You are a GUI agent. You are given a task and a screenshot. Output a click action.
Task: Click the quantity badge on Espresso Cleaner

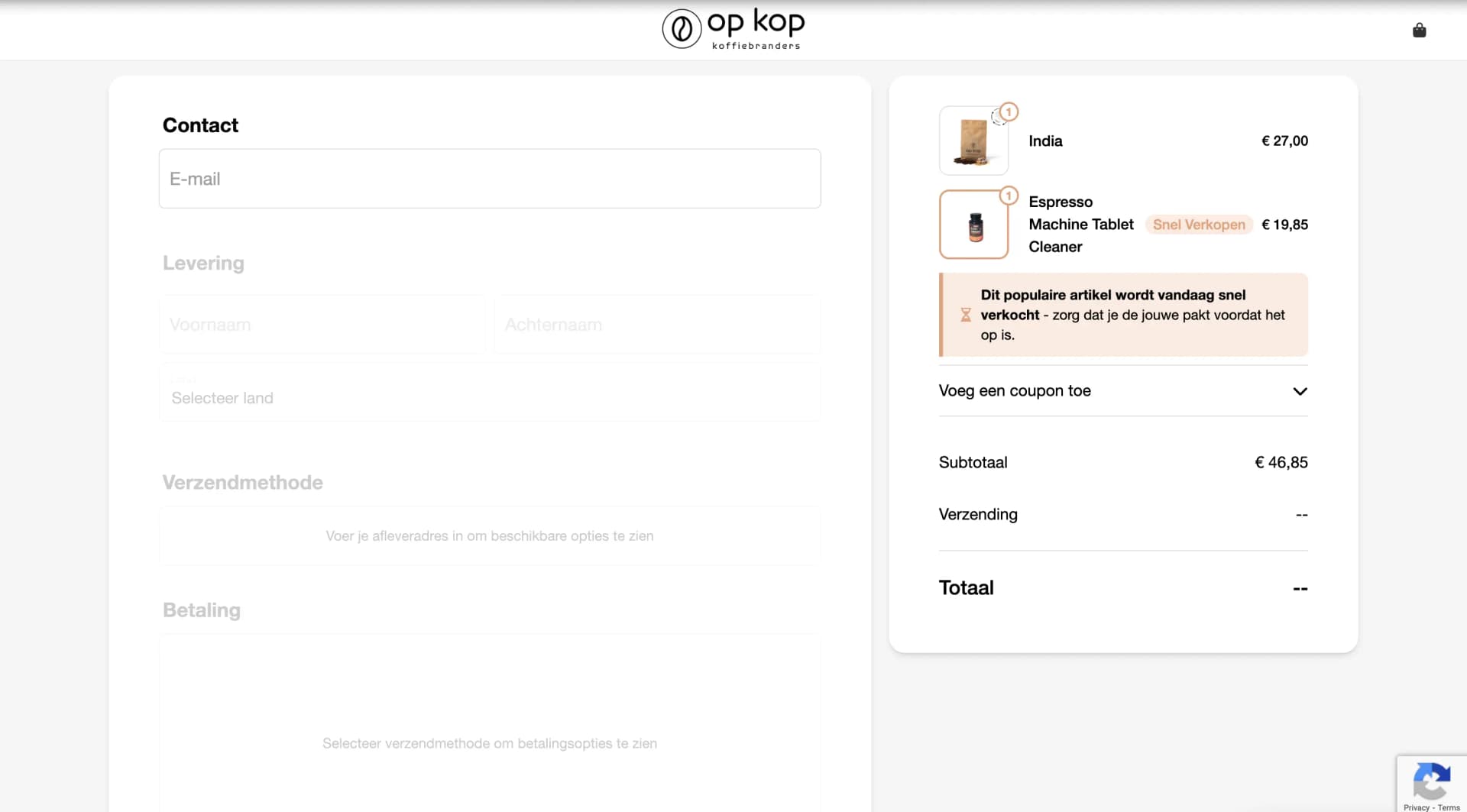click(1009, 196)
